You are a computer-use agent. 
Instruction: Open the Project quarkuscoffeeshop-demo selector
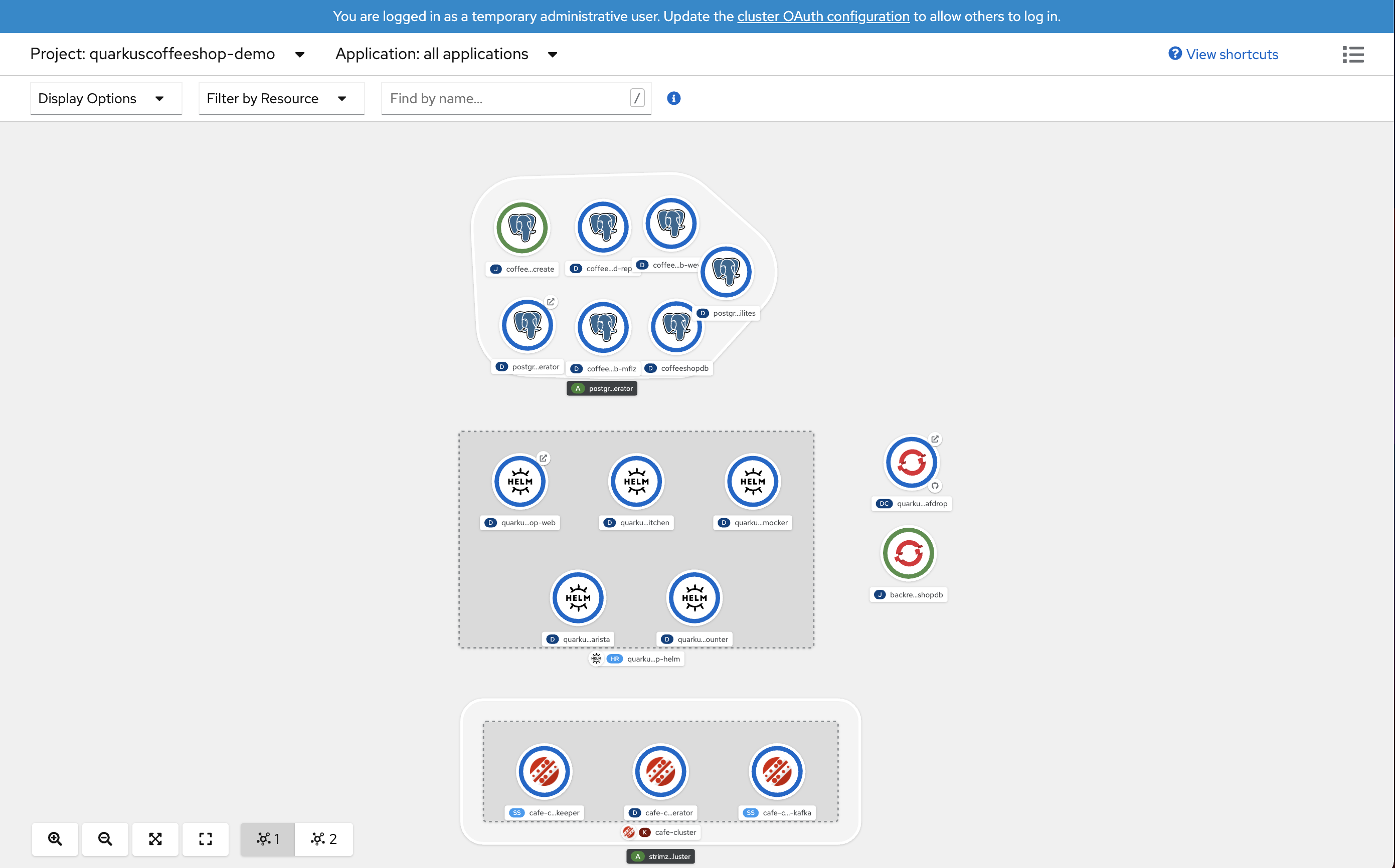click(x=166, y=54)
